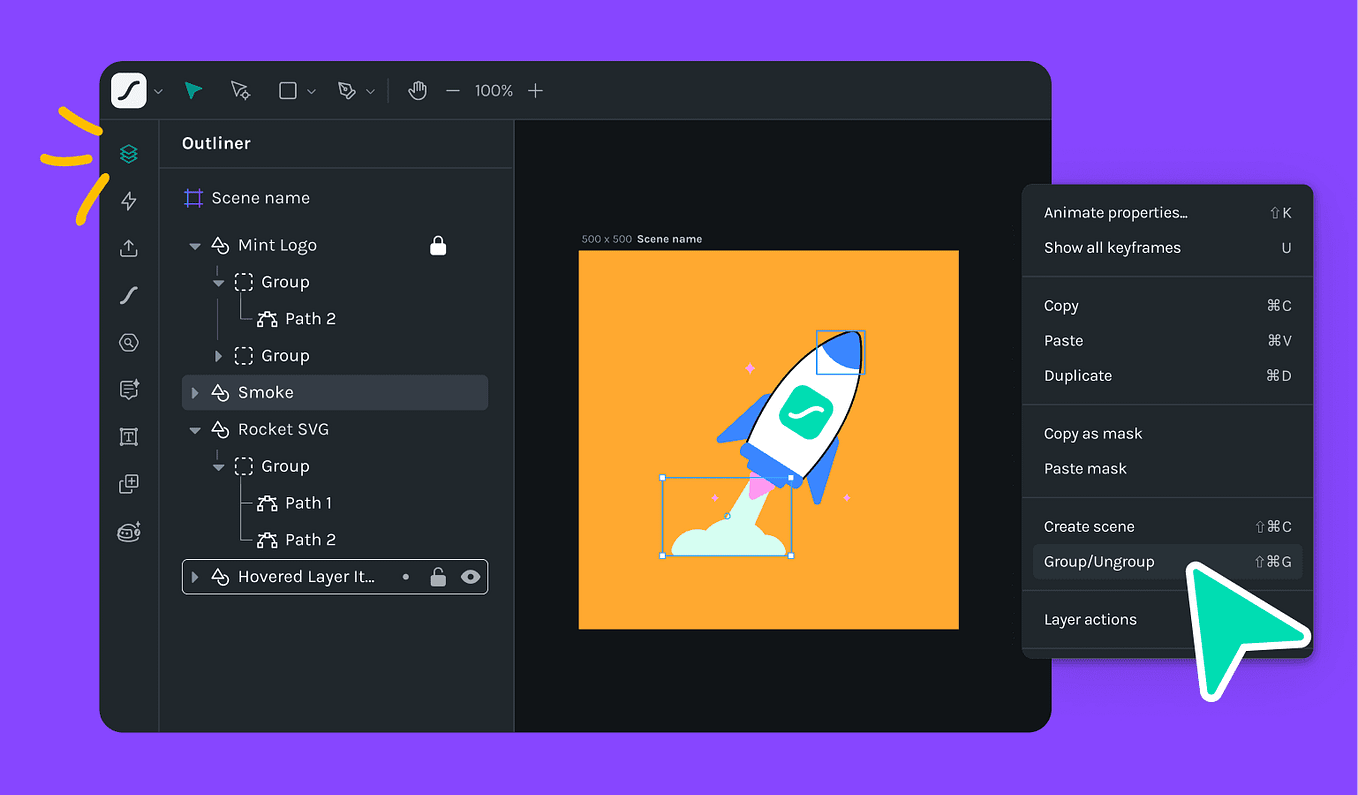The width and height of the screenshot is (1358, 795).
Task: Select the move/selection arrow tool
Action: coord(192,90)
